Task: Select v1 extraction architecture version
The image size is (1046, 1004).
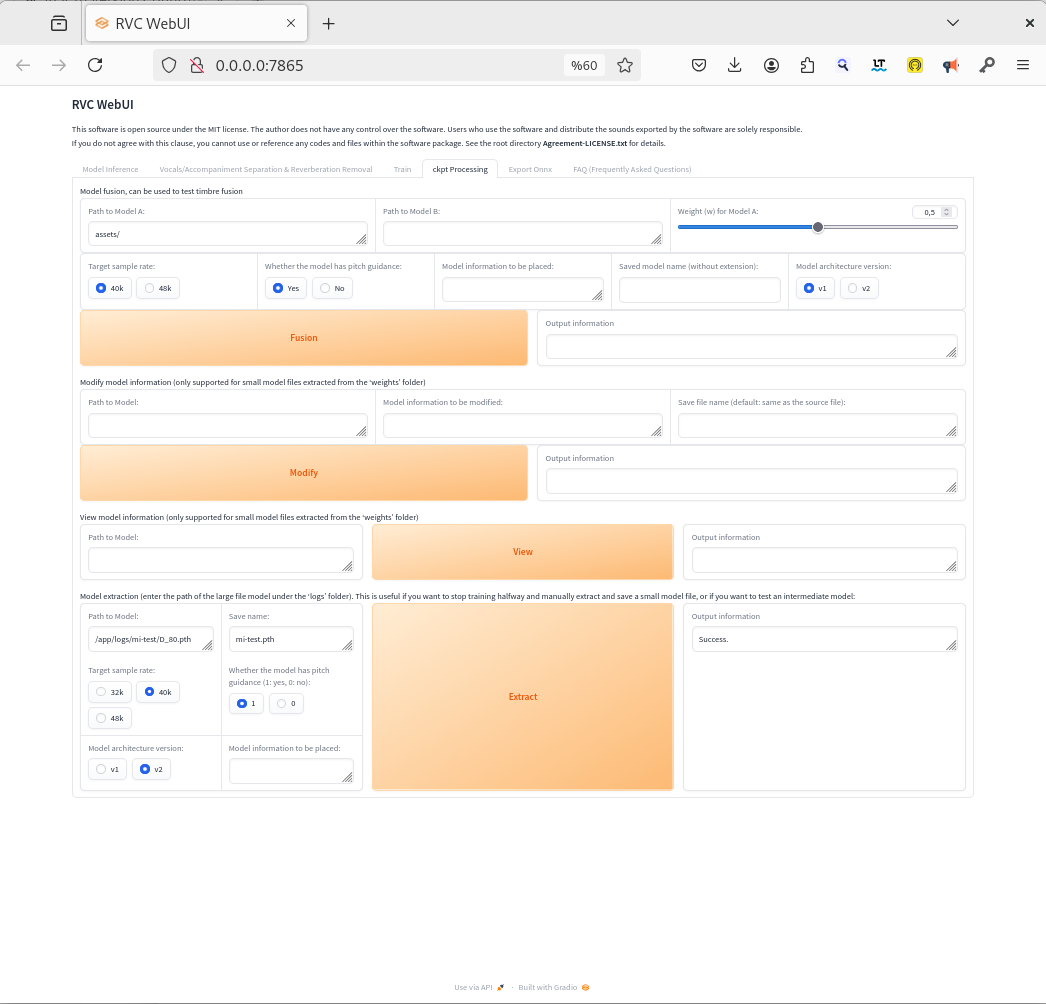Action: pos(107,769)
